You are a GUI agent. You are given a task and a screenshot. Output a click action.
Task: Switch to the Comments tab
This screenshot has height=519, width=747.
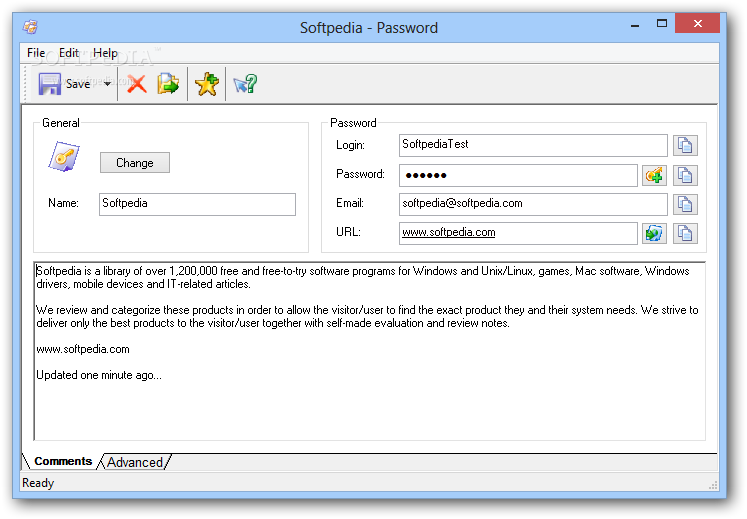[63, 461]
